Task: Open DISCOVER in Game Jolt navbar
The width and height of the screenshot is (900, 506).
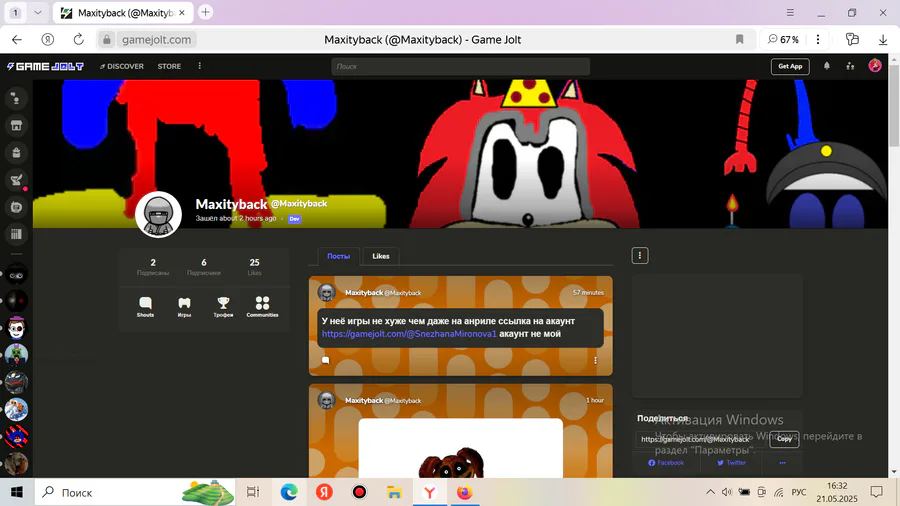Action: pos(122,67)
